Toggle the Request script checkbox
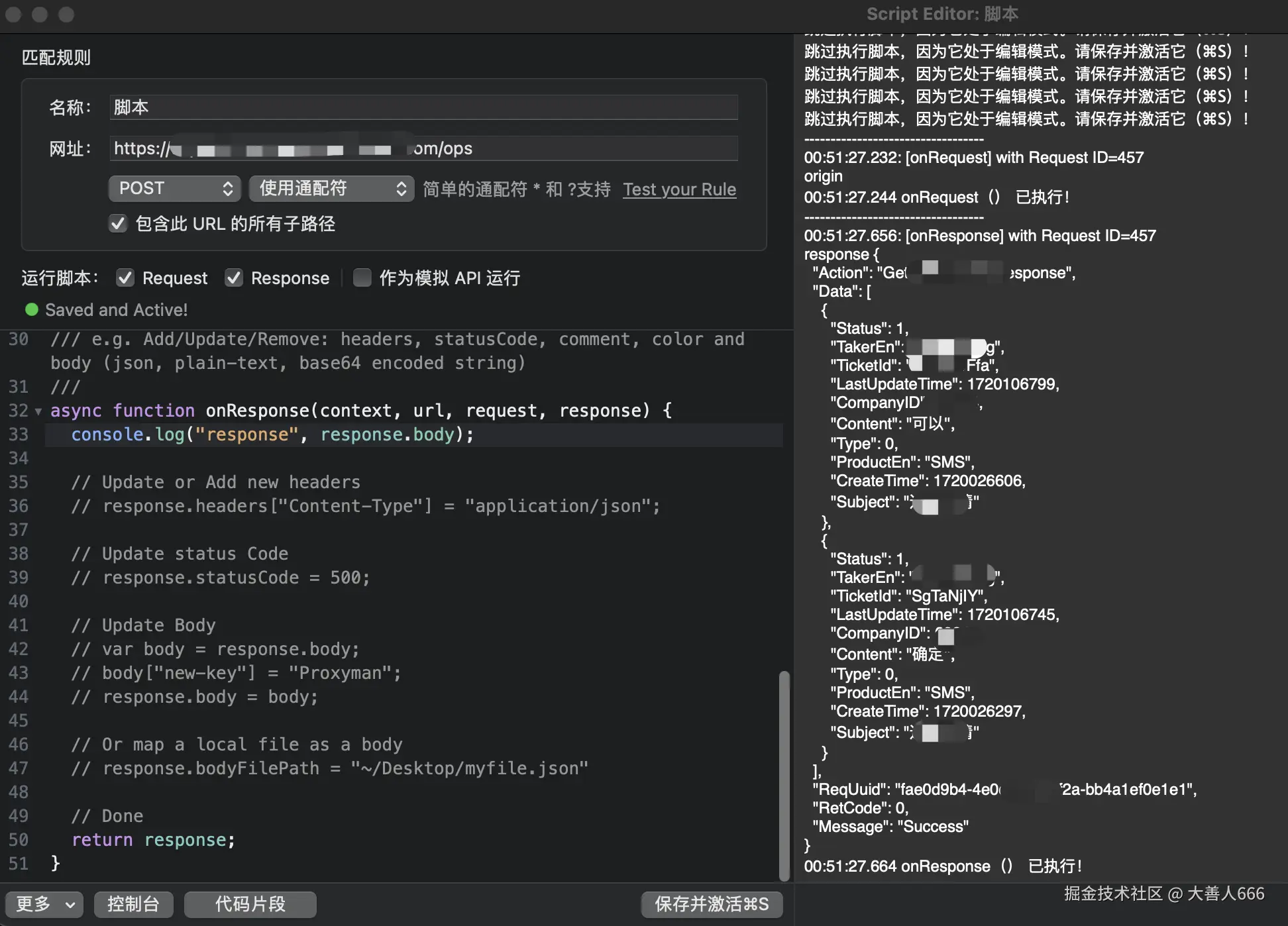 click(x=125, y=278)
